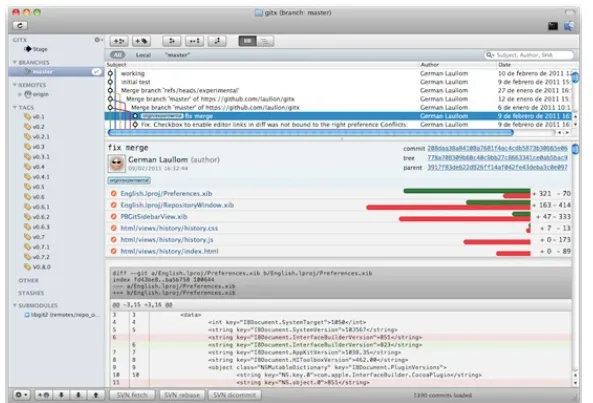593x403 pixels.
Task: Click the horizontal scrollbar under the commit list
Action: (x=311, y=133)
